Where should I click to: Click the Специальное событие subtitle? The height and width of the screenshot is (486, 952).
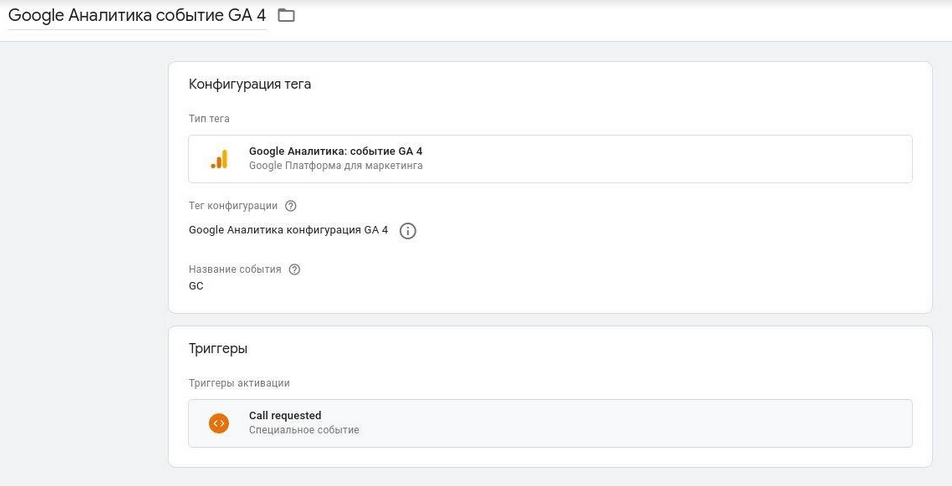(x=304, y=430)
